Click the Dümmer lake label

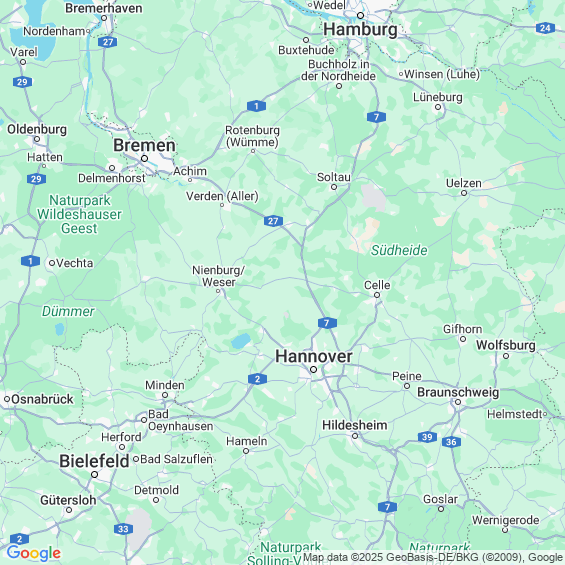pos(68,311)
